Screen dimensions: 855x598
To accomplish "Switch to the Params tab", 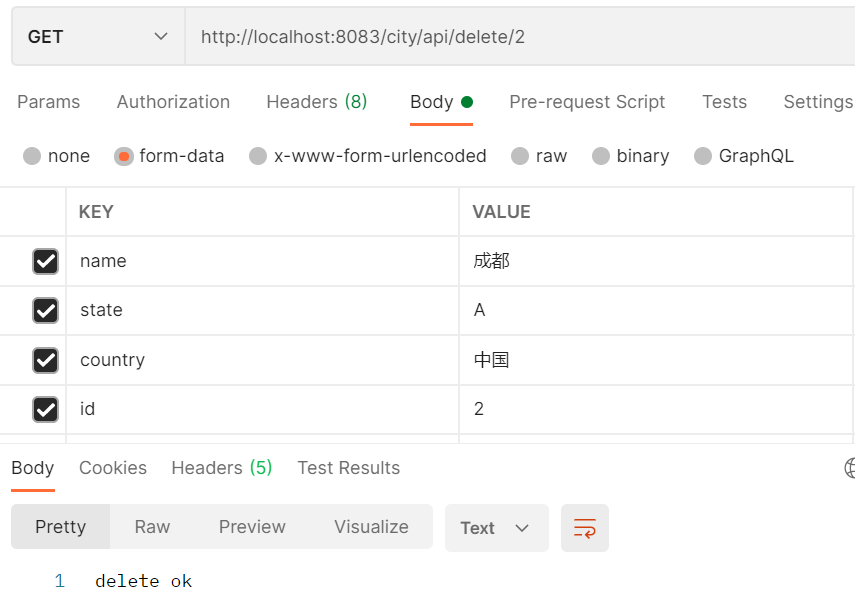I will 49,102.
